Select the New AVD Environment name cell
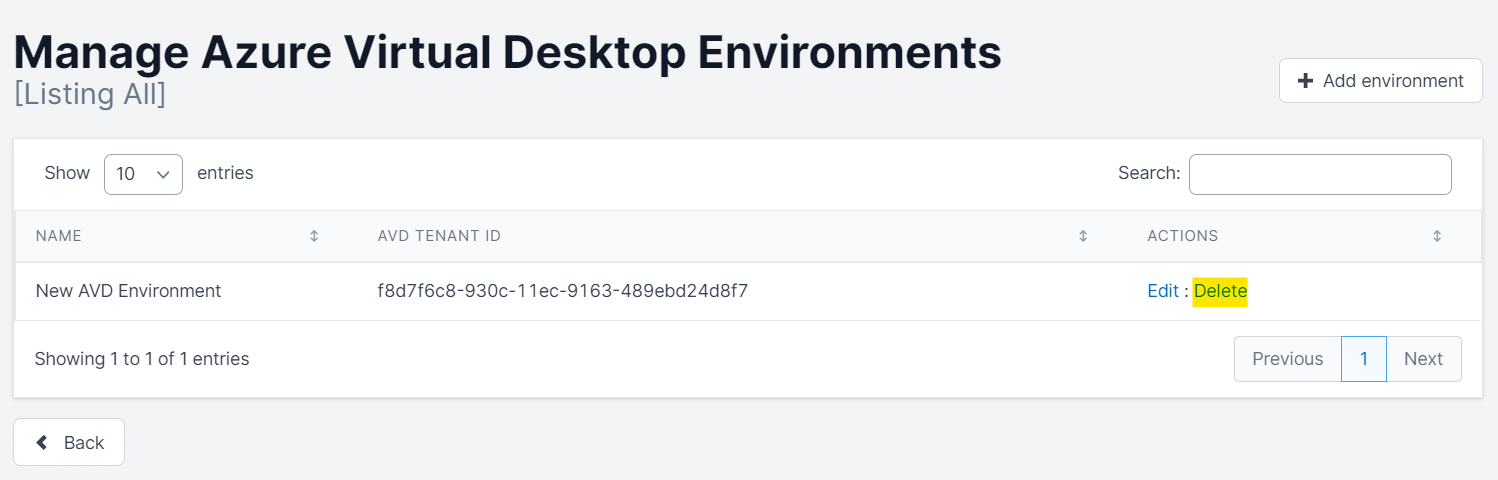1498x480 pixels. click(x=128, y=291)
